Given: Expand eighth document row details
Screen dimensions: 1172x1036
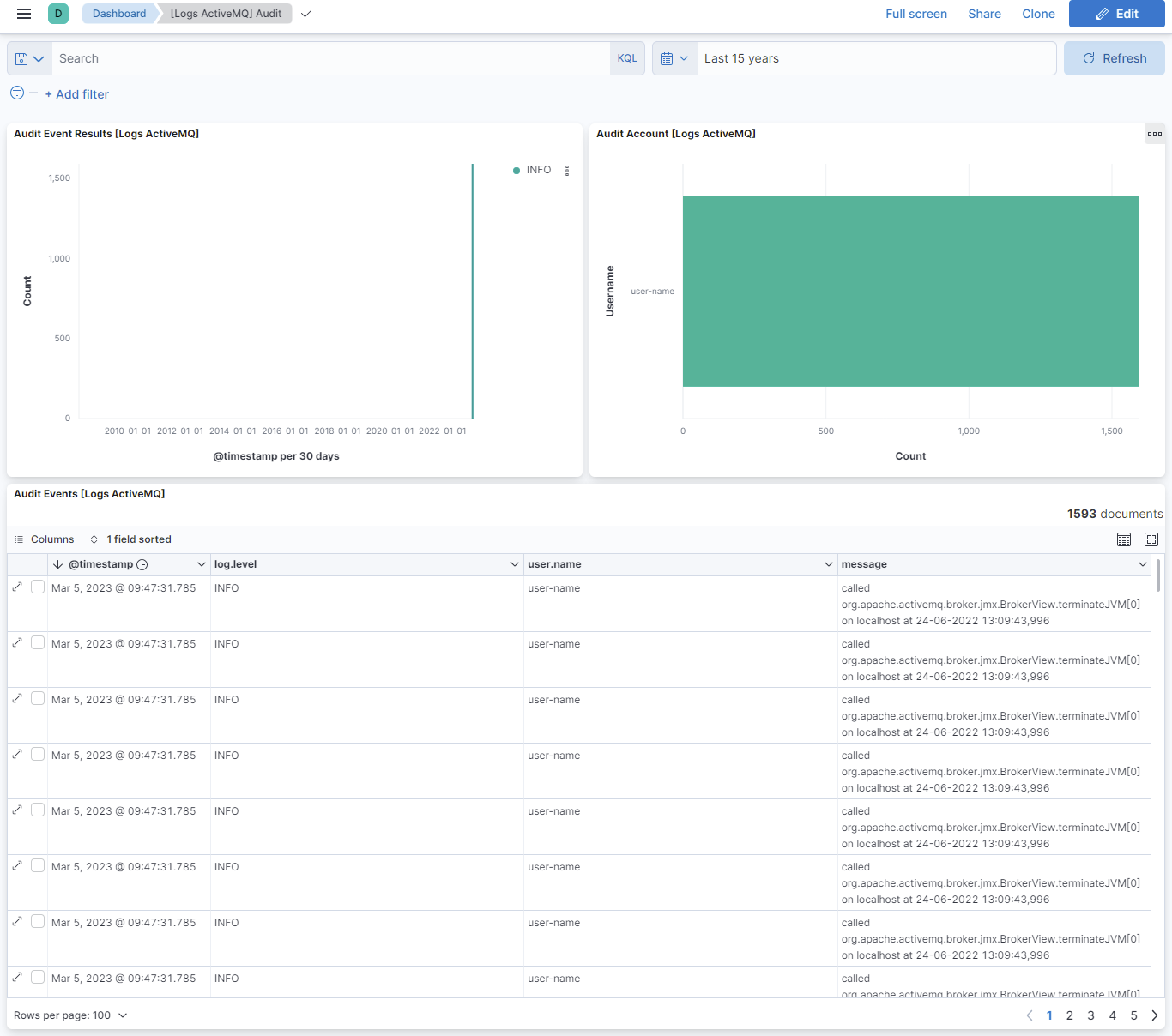Looking at the screenshot, I should (17, 977).
